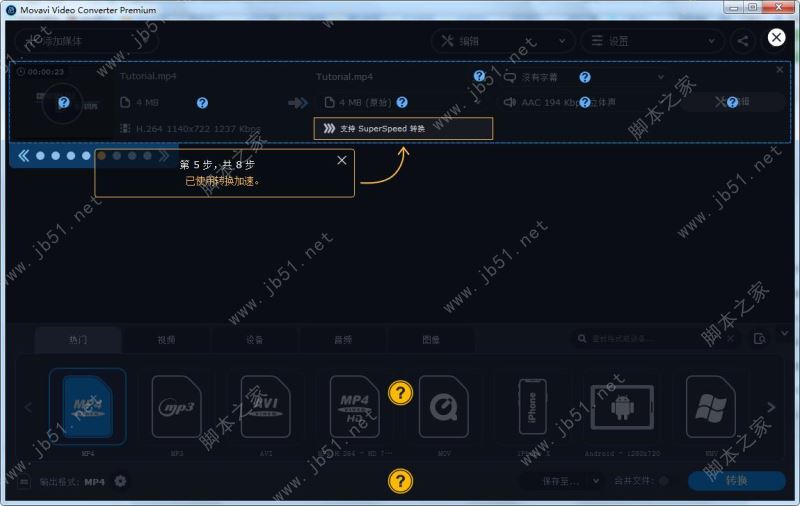800x506 pixels.
Task: Open output format settings gear
Action: (120, 481)
